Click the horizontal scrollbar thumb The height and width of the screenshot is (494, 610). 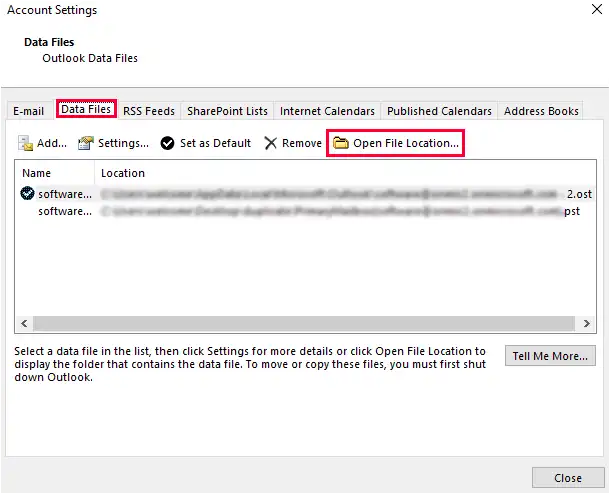click(304, 324)
